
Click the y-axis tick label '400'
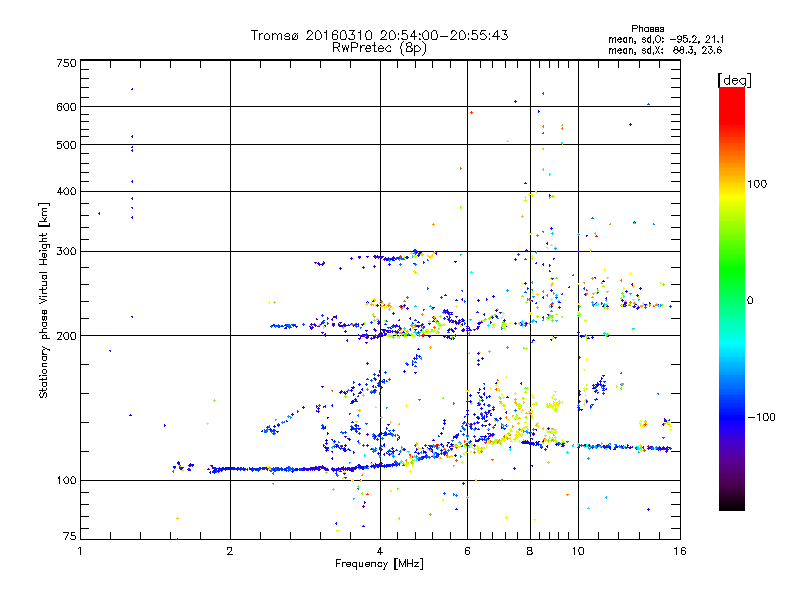66,191
